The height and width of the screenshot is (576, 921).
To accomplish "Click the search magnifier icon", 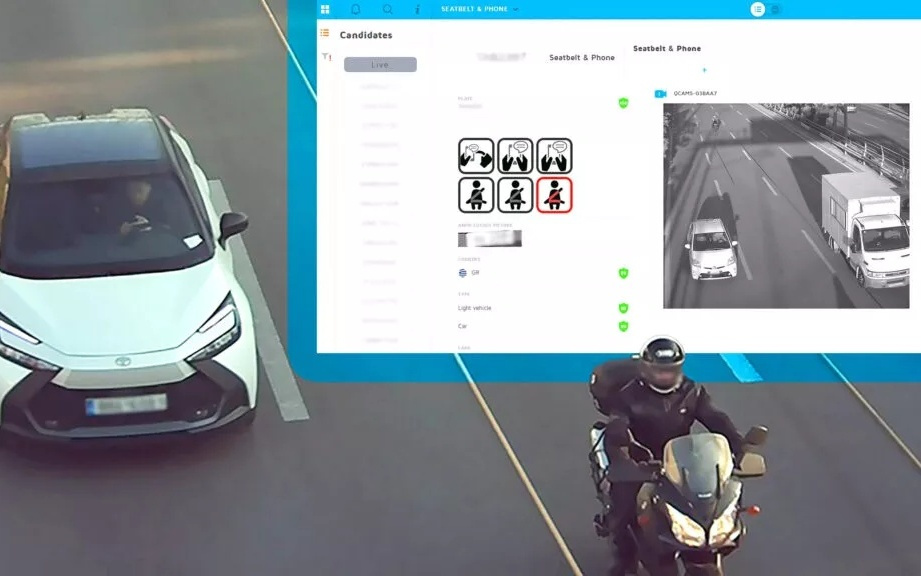I will click(x=387, y=9).
